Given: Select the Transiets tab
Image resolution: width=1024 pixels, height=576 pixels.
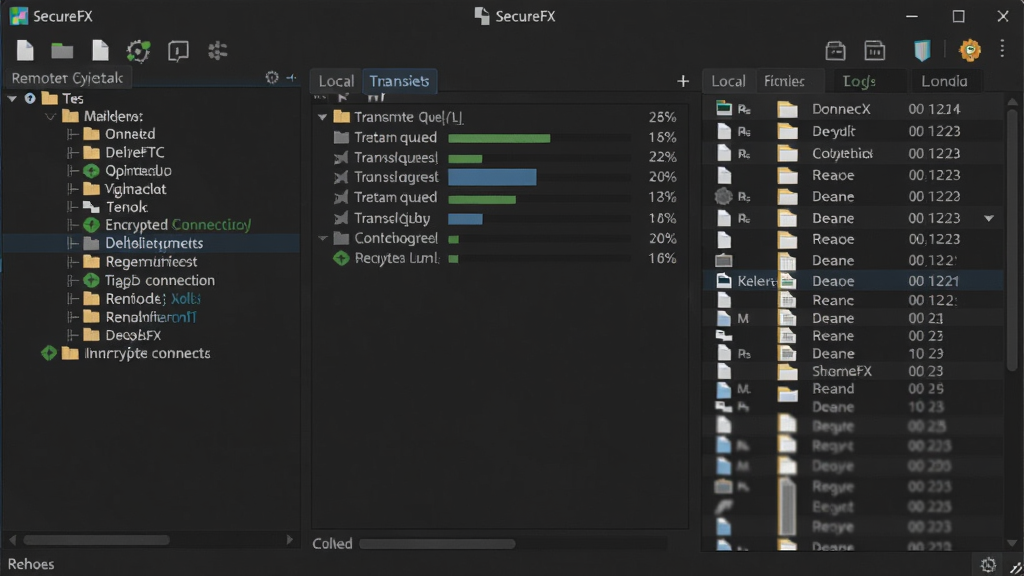Looking at the screenshot, I should [x=399, y=81].
